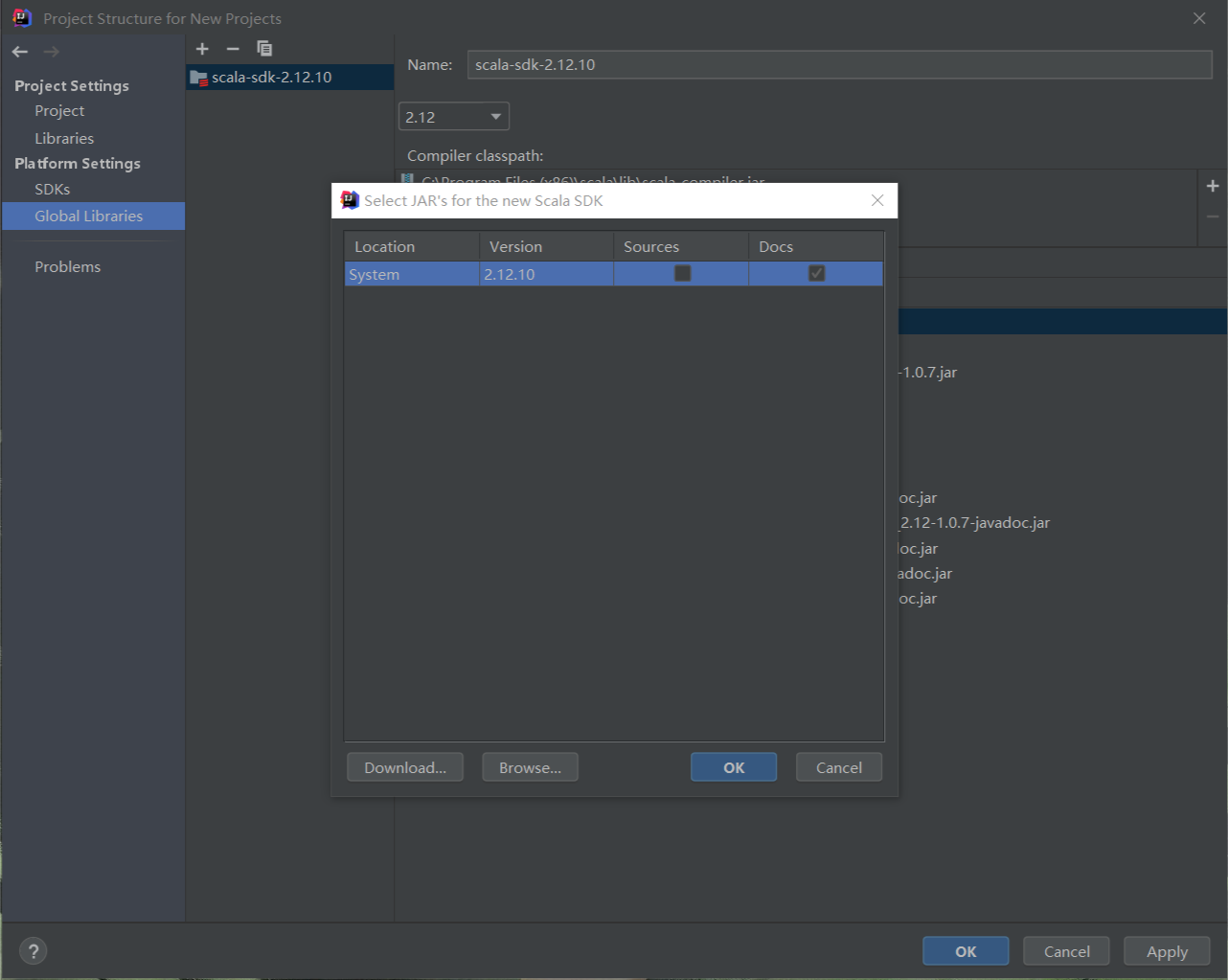Copy the selected library with copy icon
Viewport: 1228px width, 980px height.
pos(264,49)
